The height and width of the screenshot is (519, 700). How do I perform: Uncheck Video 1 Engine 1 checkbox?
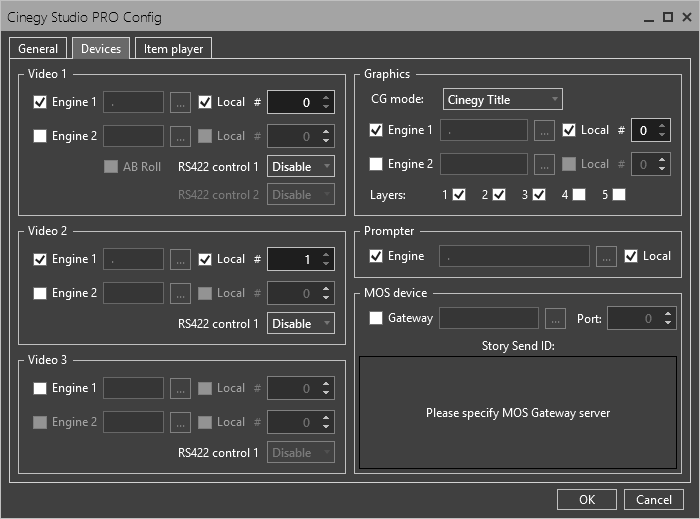40,102
